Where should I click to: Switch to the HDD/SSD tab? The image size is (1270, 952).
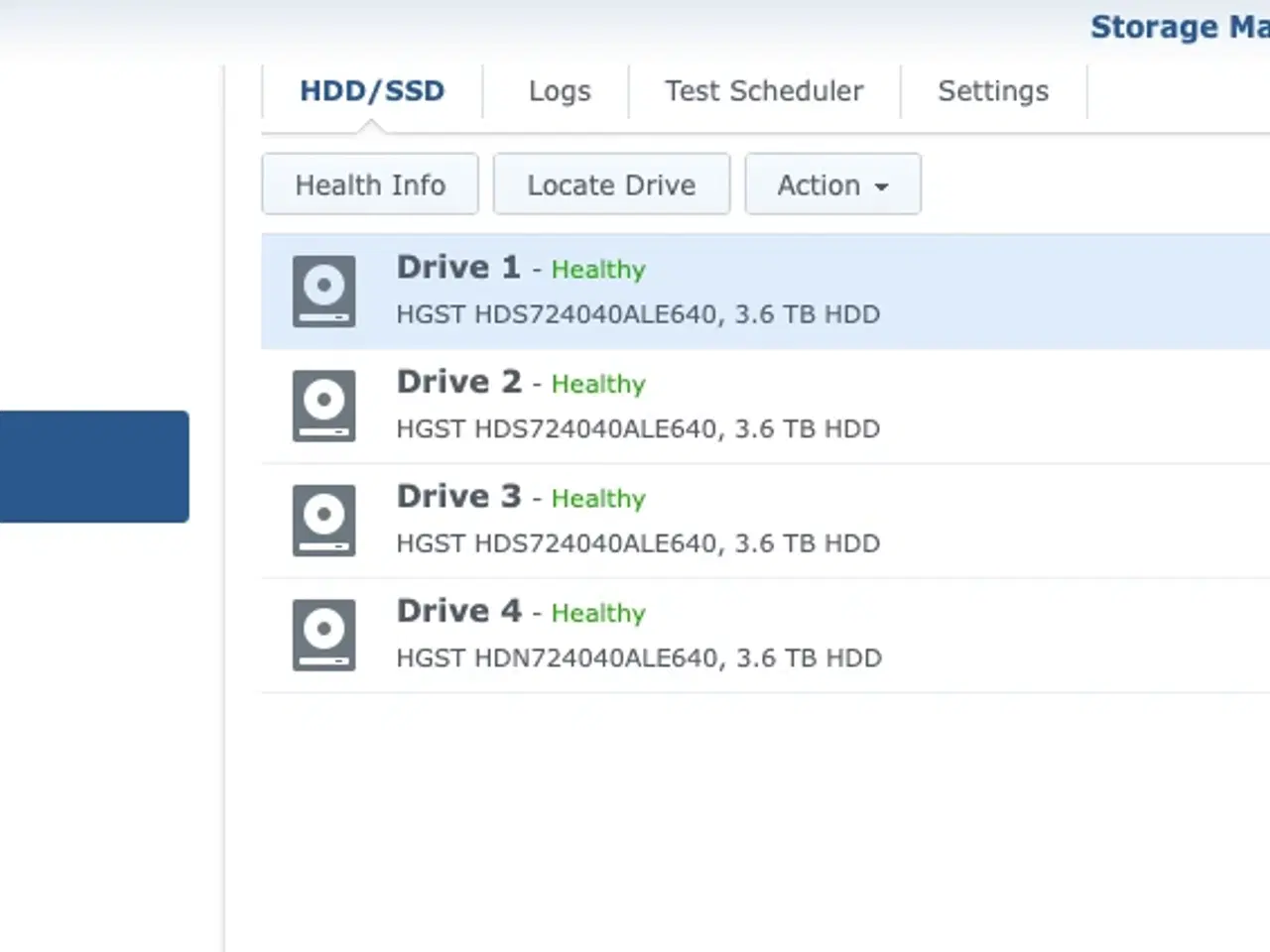coord(372,91)
